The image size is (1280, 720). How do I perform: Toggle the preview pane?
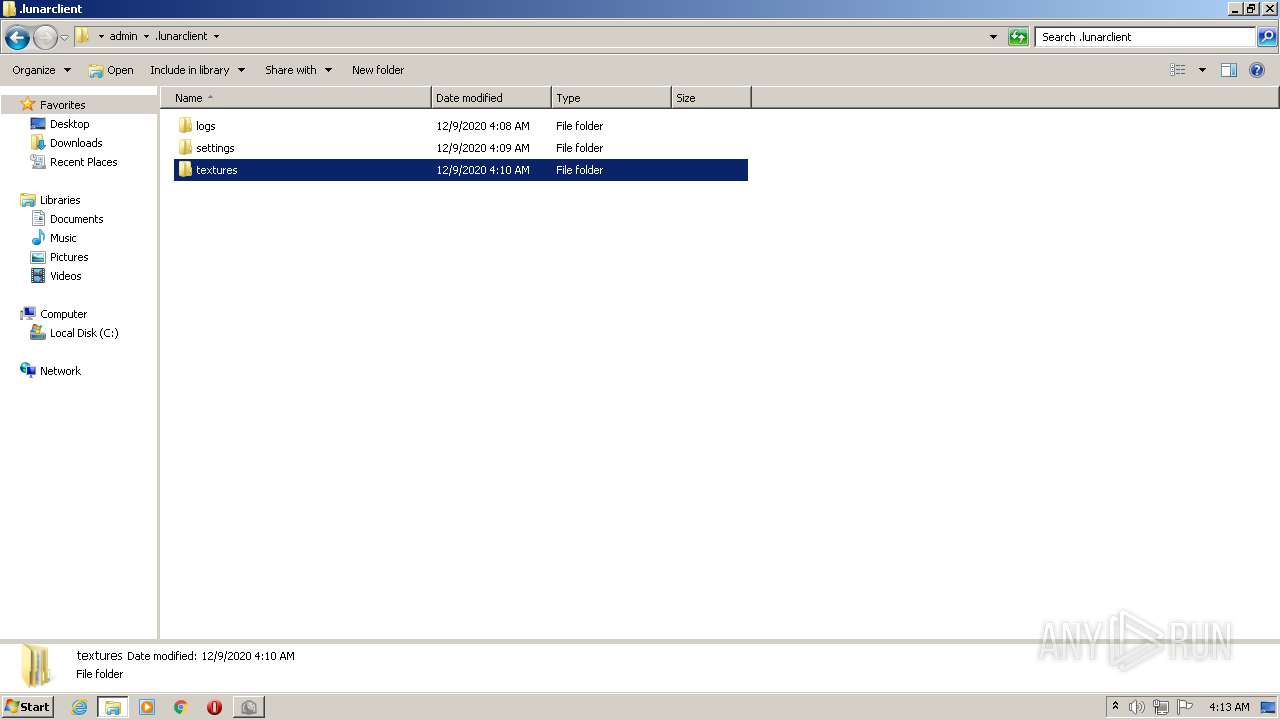pos(1229,70)
